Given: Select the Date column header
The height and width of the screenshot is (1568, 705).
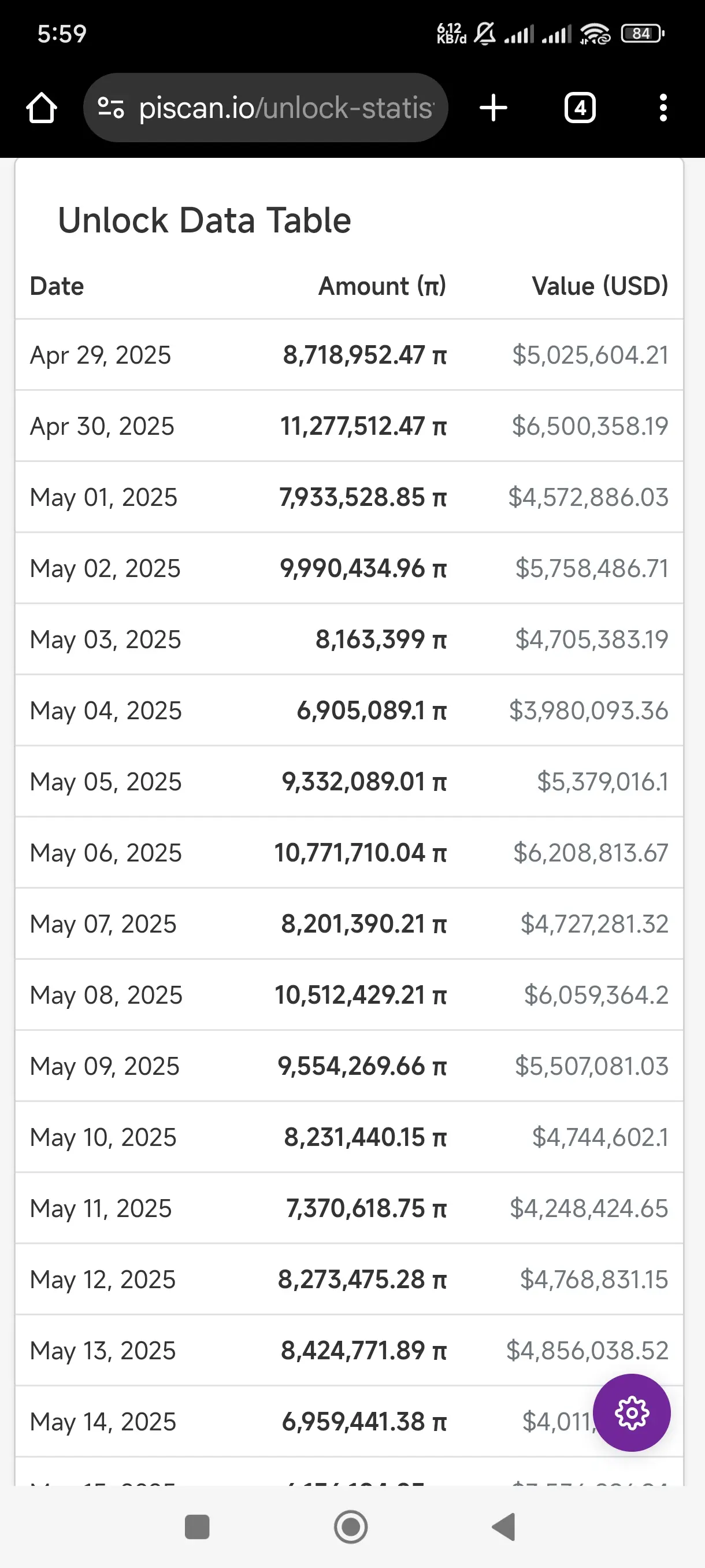Looking at the screenshot, I should point(57,286).
